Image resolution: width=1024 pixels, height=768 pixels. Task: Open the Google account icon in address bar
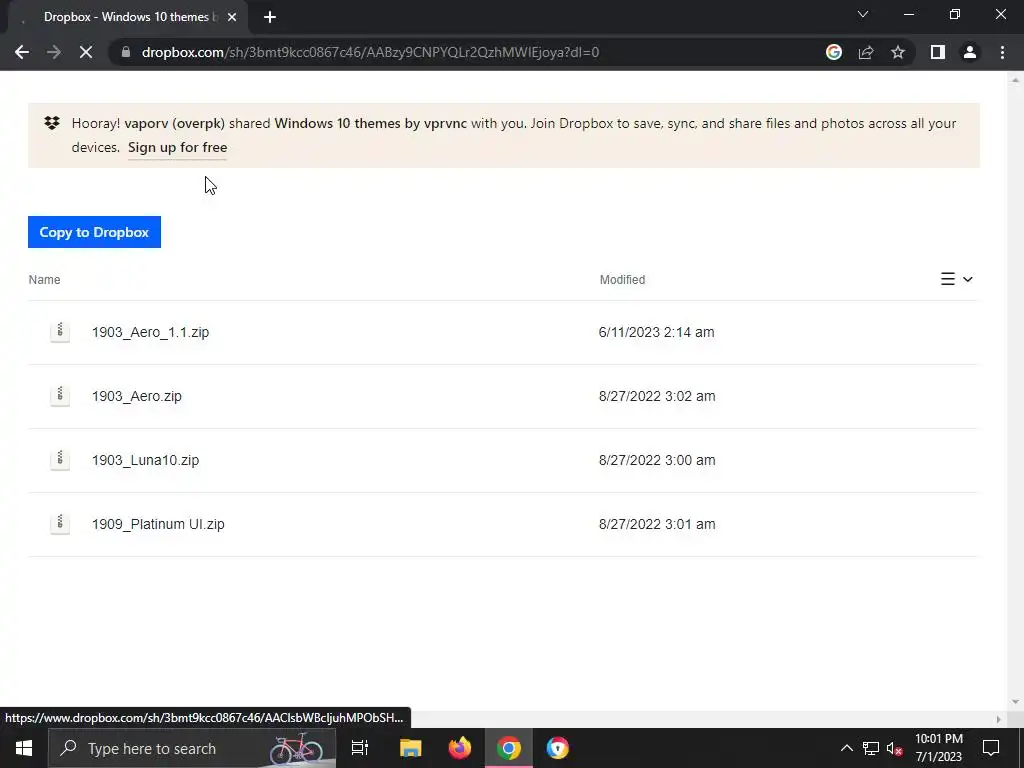tap(834, 52)
